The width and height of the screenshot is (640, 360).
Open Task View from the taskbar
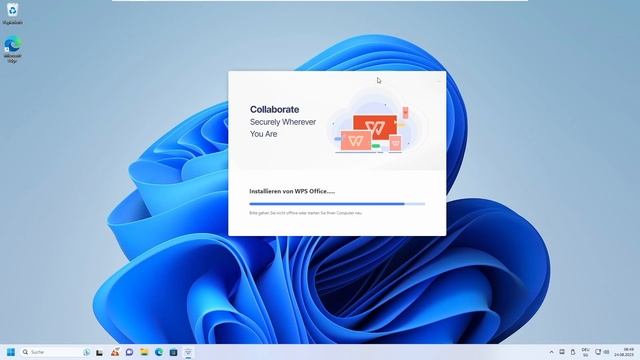[x=100, y=352]
